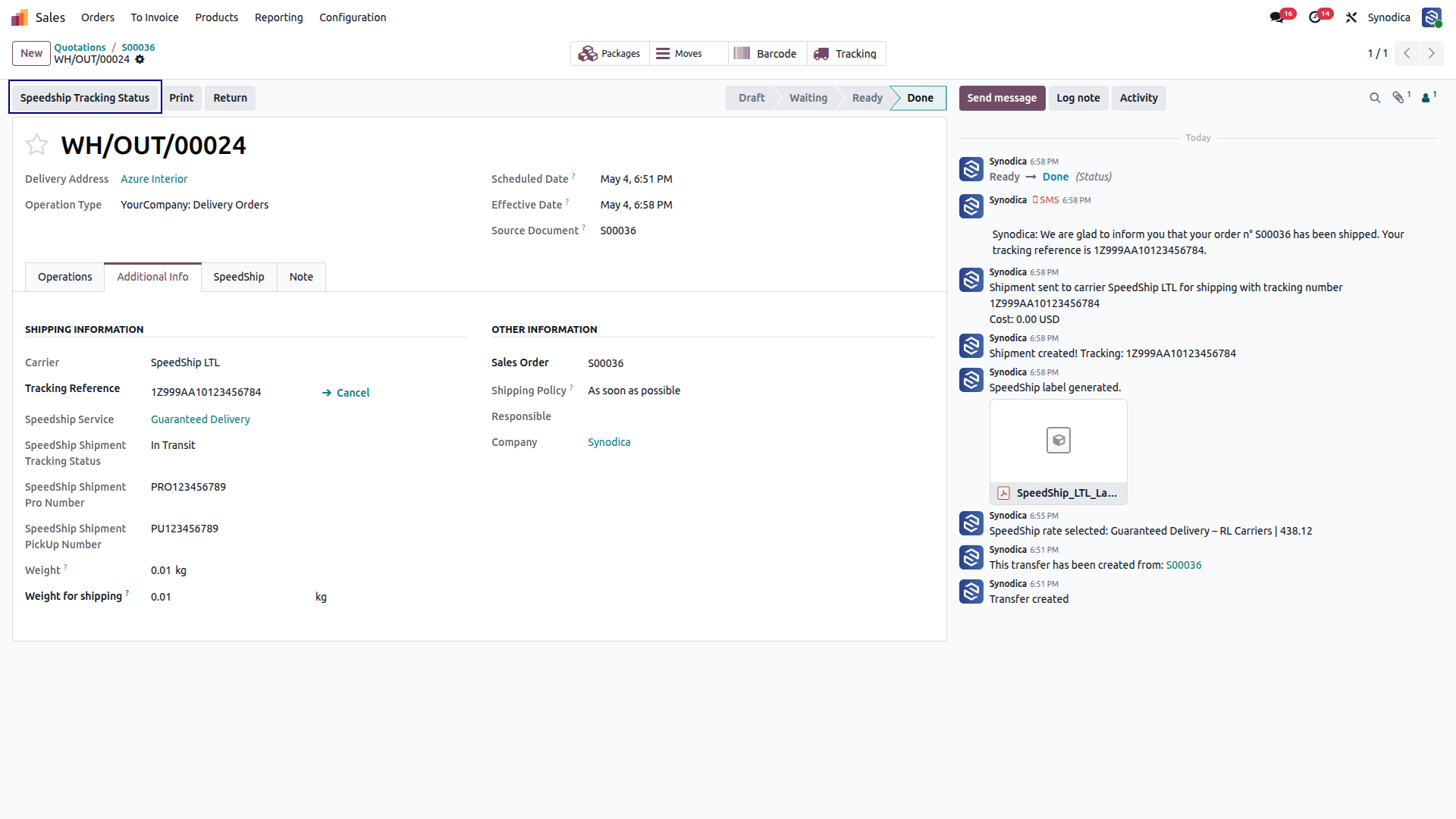Select the Ready status stage

868,98
